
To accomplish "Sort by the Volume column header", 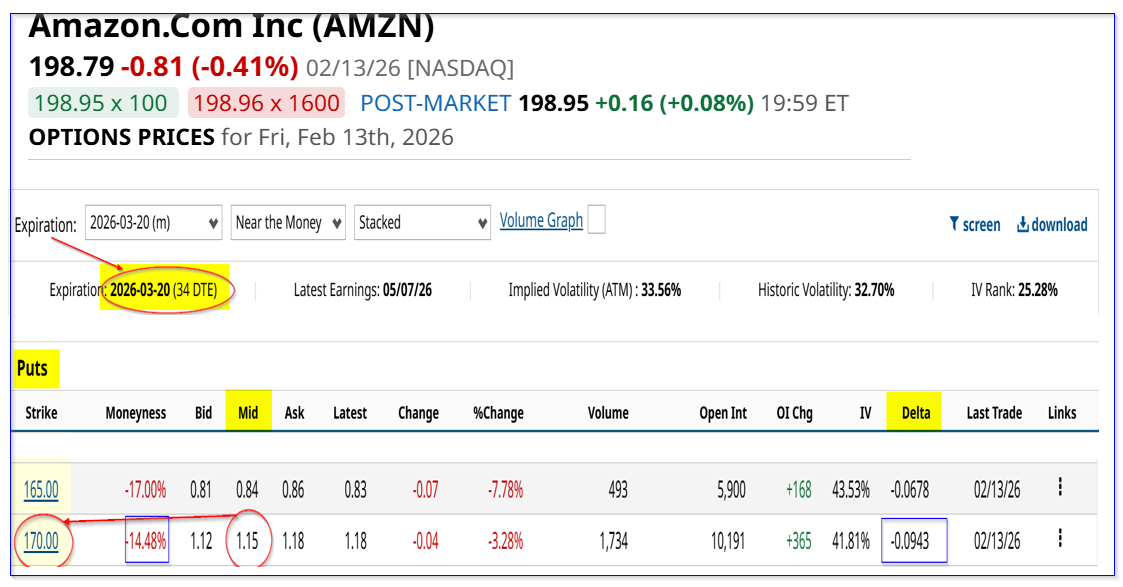I will pyautogui.click(x=608, y=412).
